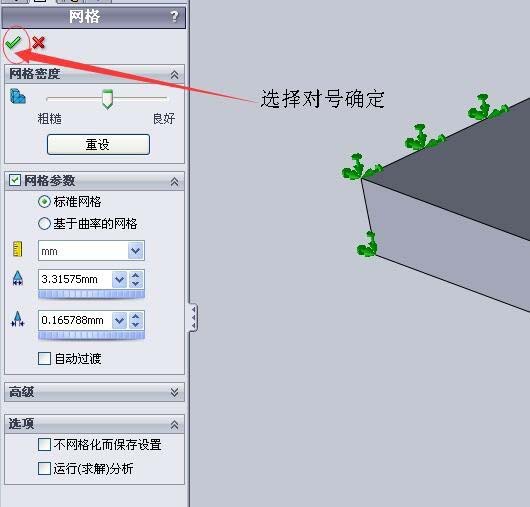This screenshot has width=530, height=507.
Task: Click the mesh density slider handle
Action: point(107,99)
